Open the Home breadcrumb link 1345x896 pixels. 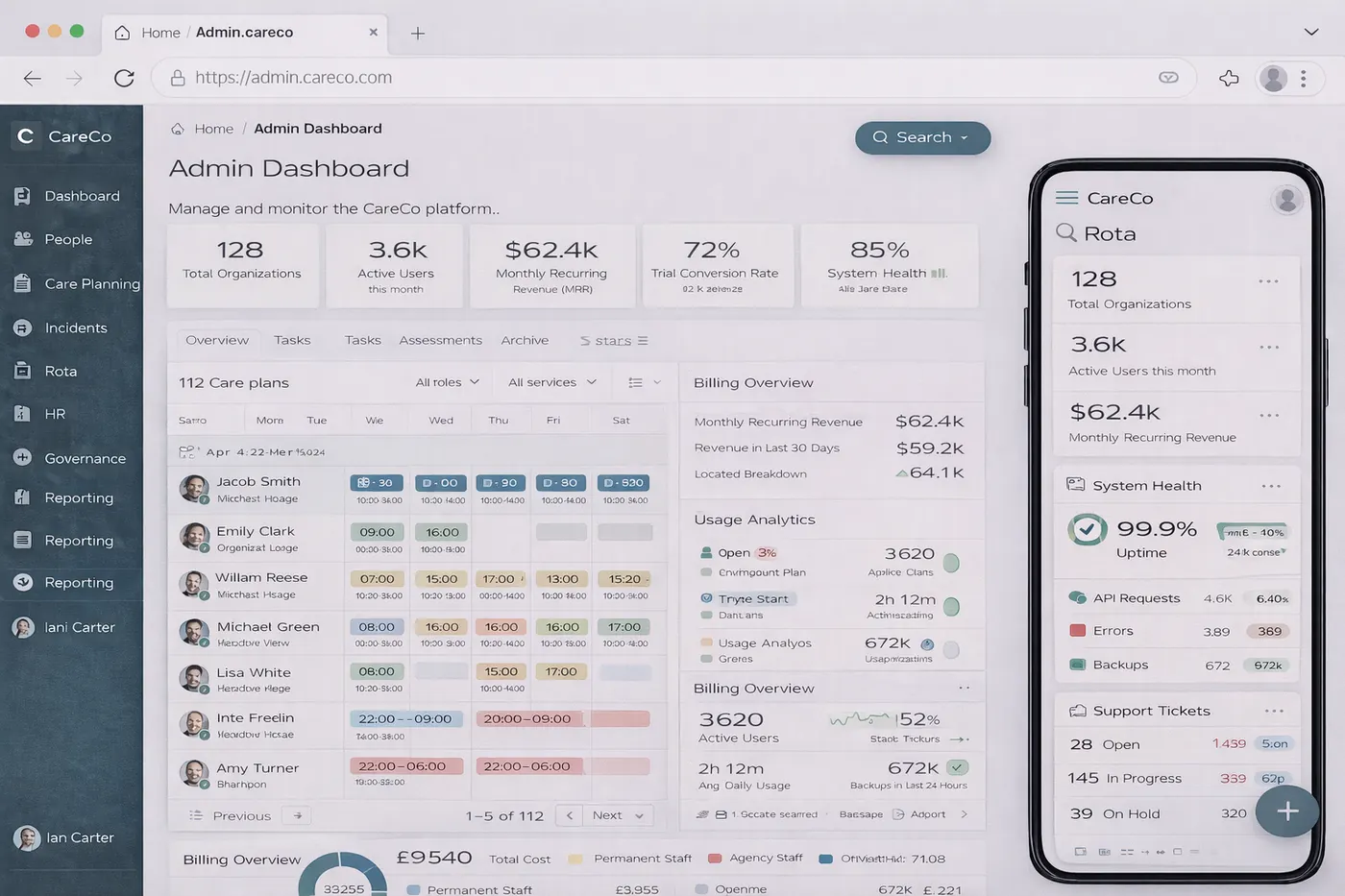[213, 128]
